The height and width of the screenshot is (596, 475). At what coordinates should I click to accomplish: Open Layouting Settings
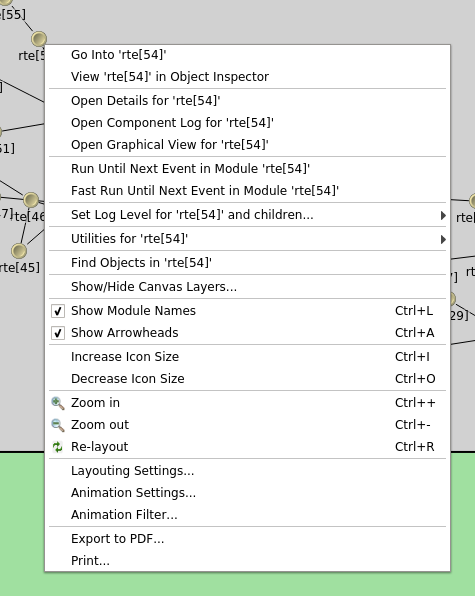coord(247,471)
